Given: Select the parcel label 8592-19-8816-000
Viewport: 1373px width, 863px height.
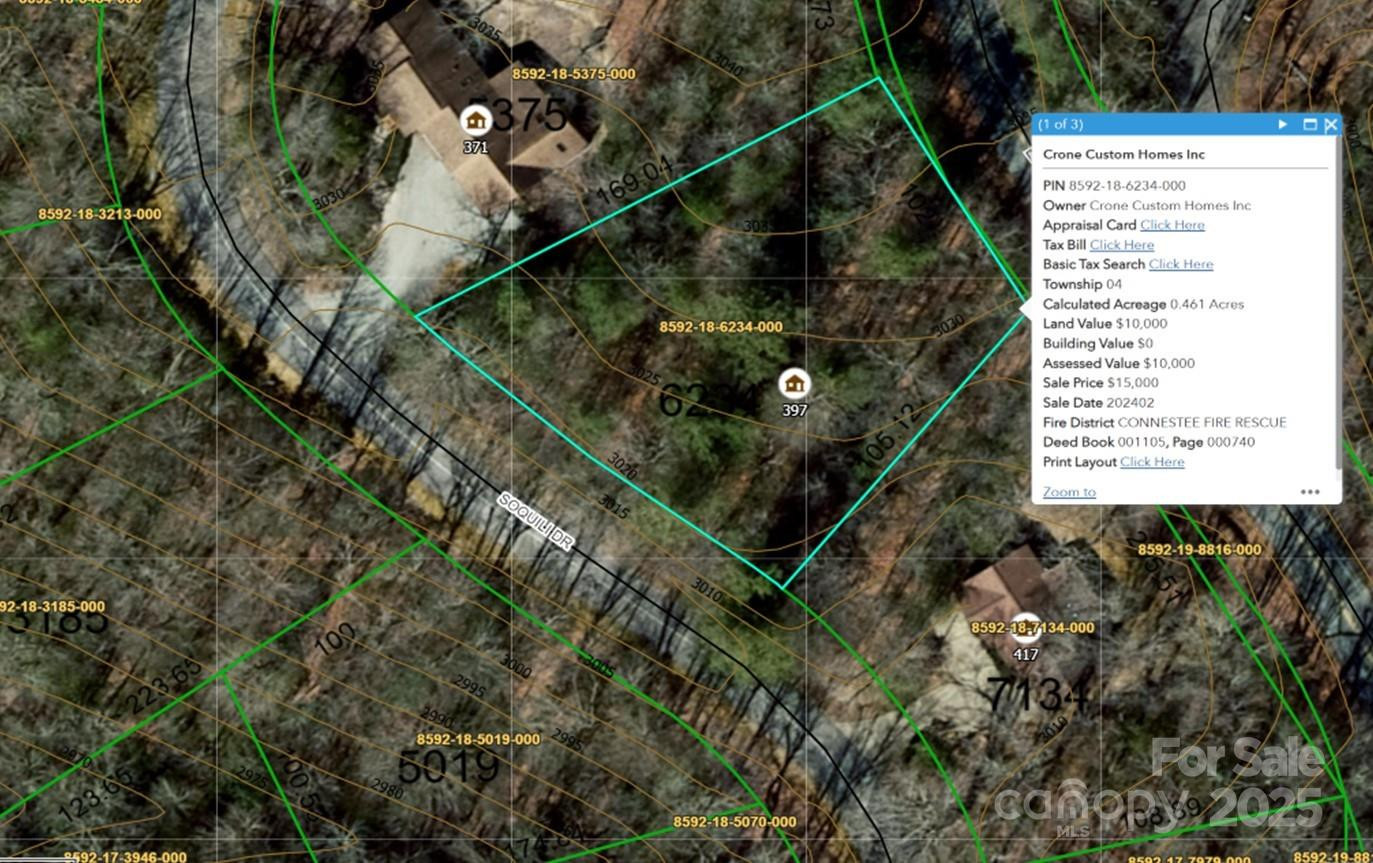Looking at the screenshot, I should click(x=1198, y=549).
